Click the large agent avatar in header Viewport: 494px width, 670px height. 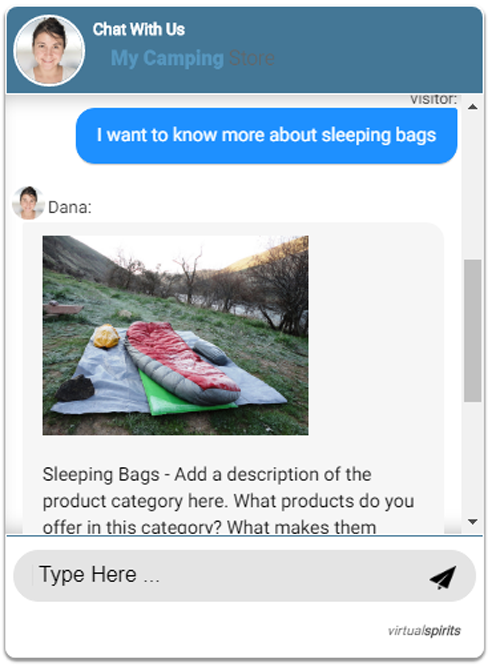pos(49,51)
